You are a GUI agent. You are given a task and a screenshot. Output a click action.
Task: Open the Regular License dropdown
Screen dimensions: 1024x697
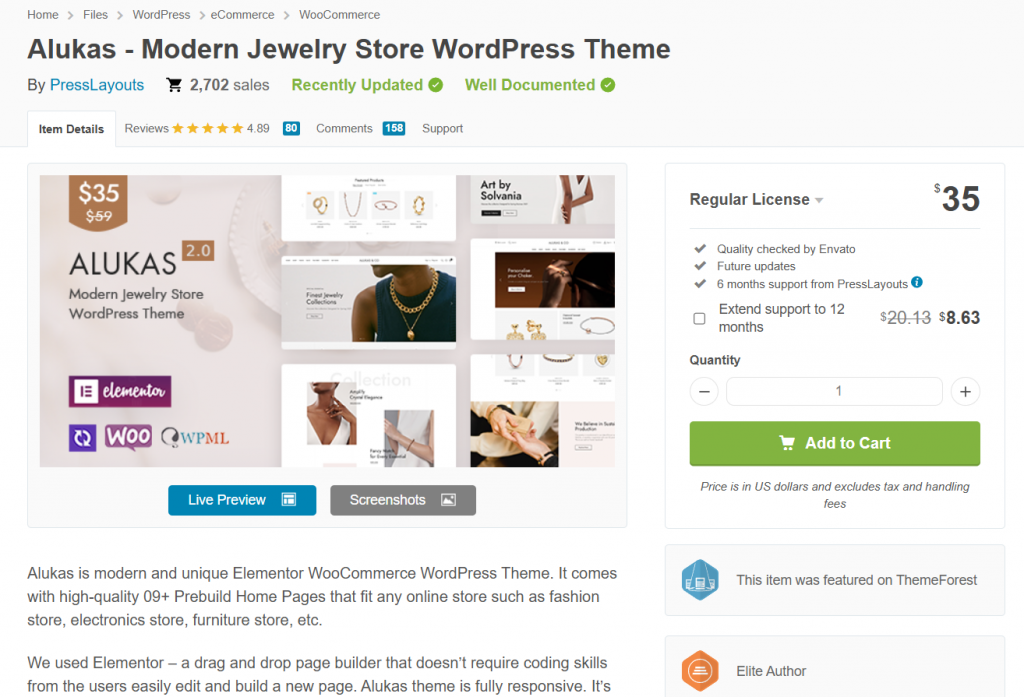(756, 199)
